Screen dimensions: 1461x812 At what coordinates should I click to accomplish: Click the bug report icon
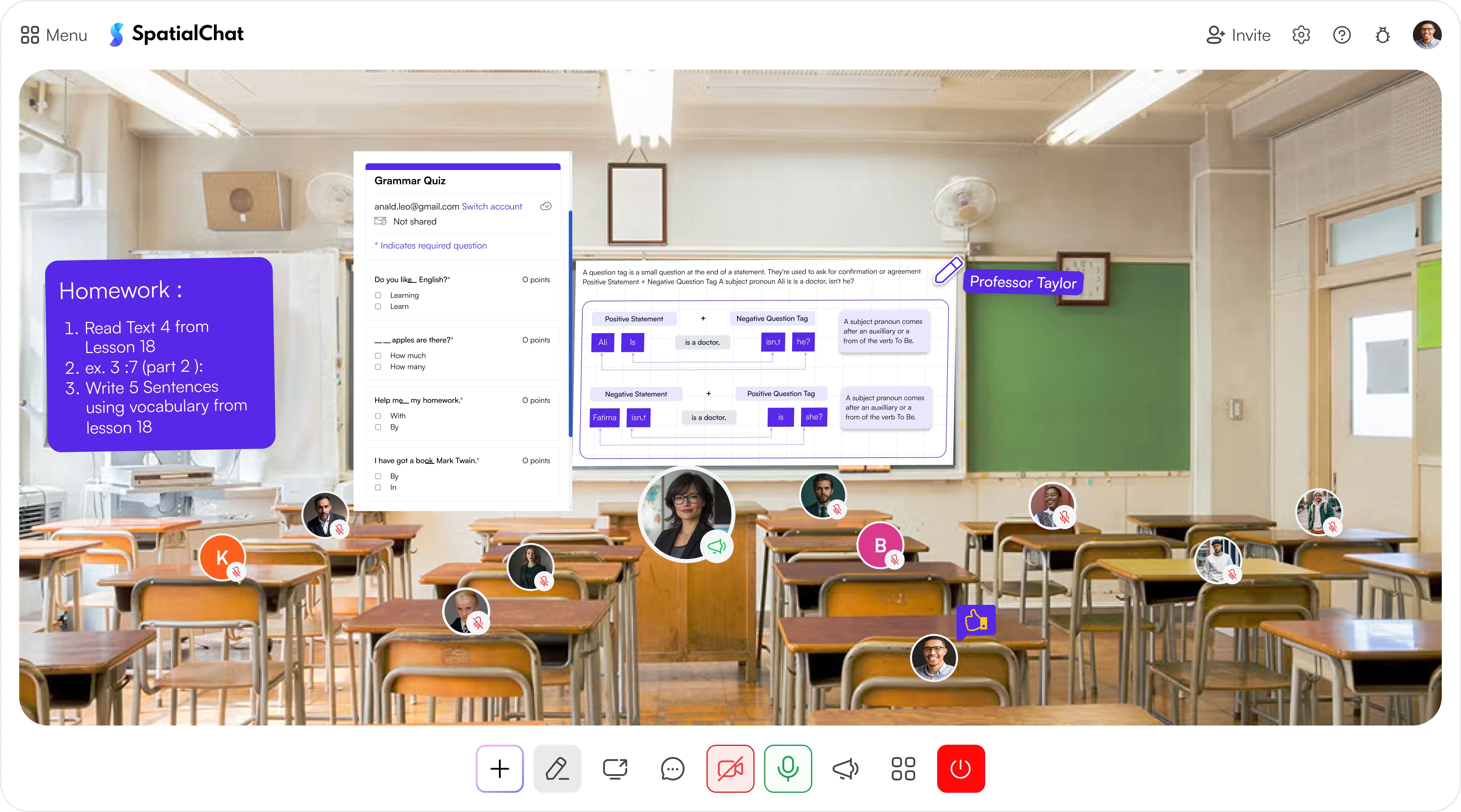[1383, 35]
